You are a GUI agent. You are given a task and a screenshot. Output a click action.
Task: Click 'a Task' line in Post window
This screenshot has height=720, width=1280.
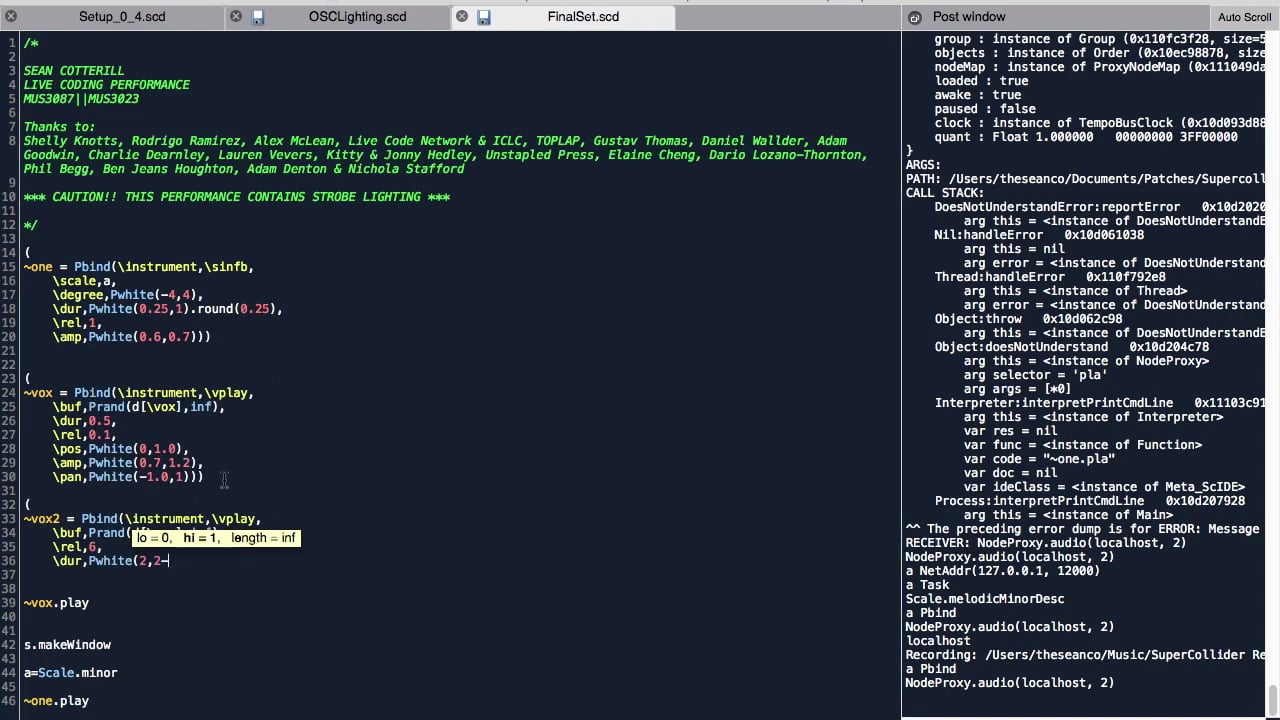tap(927, 585)
